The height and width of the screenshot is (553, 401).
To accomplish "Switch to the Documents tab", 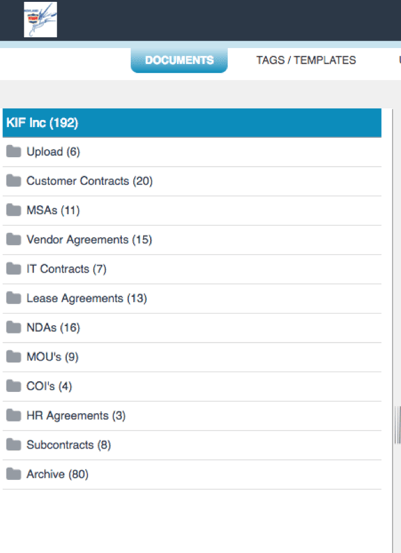I will (x=179, y=60).
